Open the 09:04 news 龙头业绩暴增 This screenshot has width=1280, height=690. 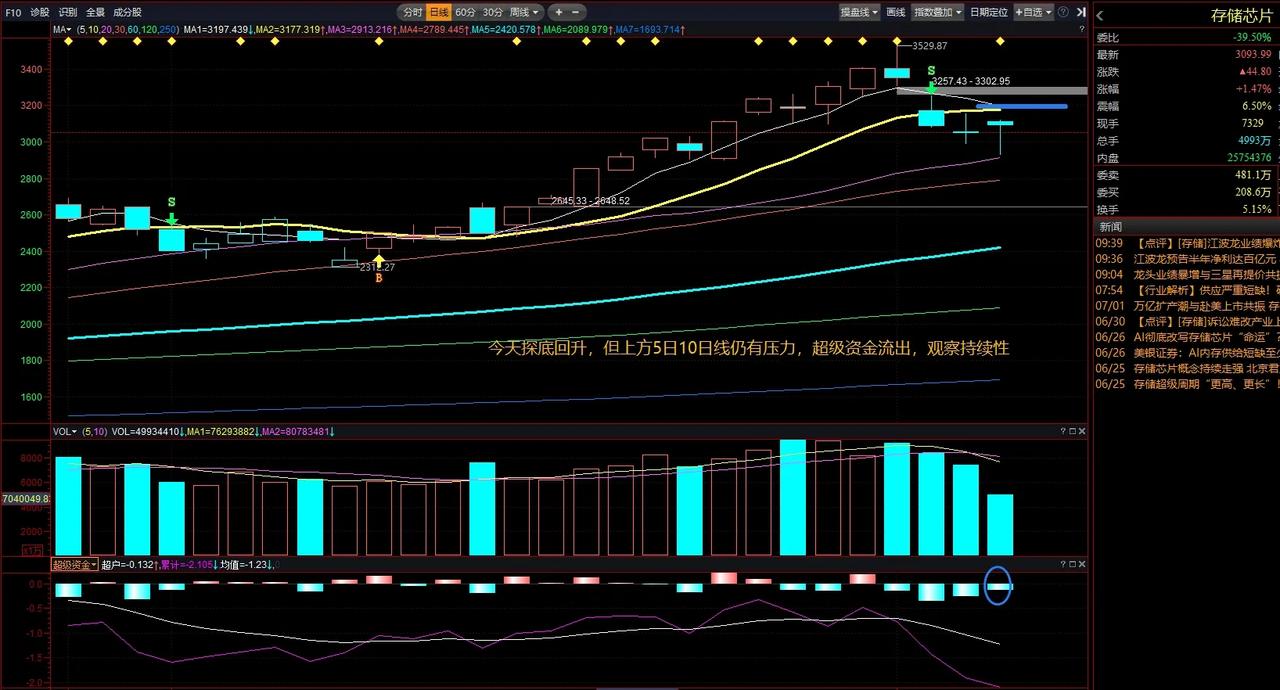coord(1187,274)
